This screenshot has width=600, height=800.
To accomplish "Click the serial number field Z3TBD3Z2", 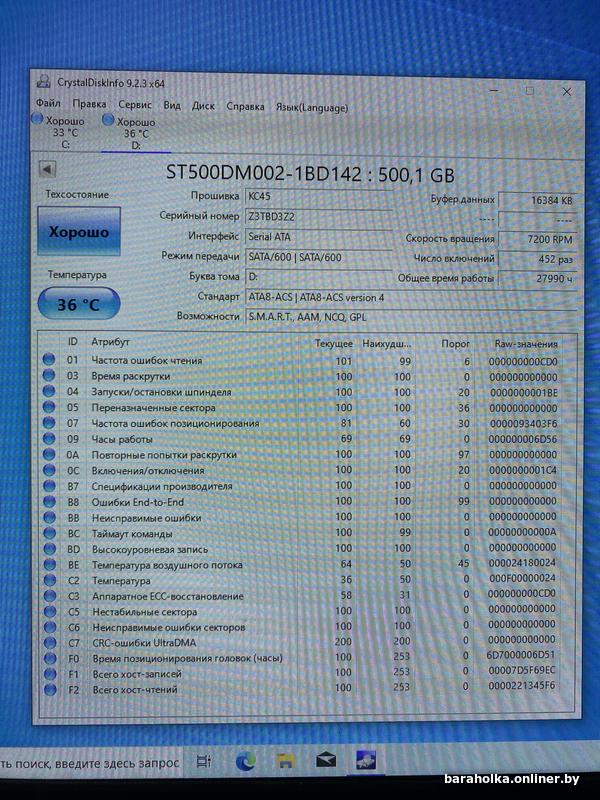I will point(318,217).
